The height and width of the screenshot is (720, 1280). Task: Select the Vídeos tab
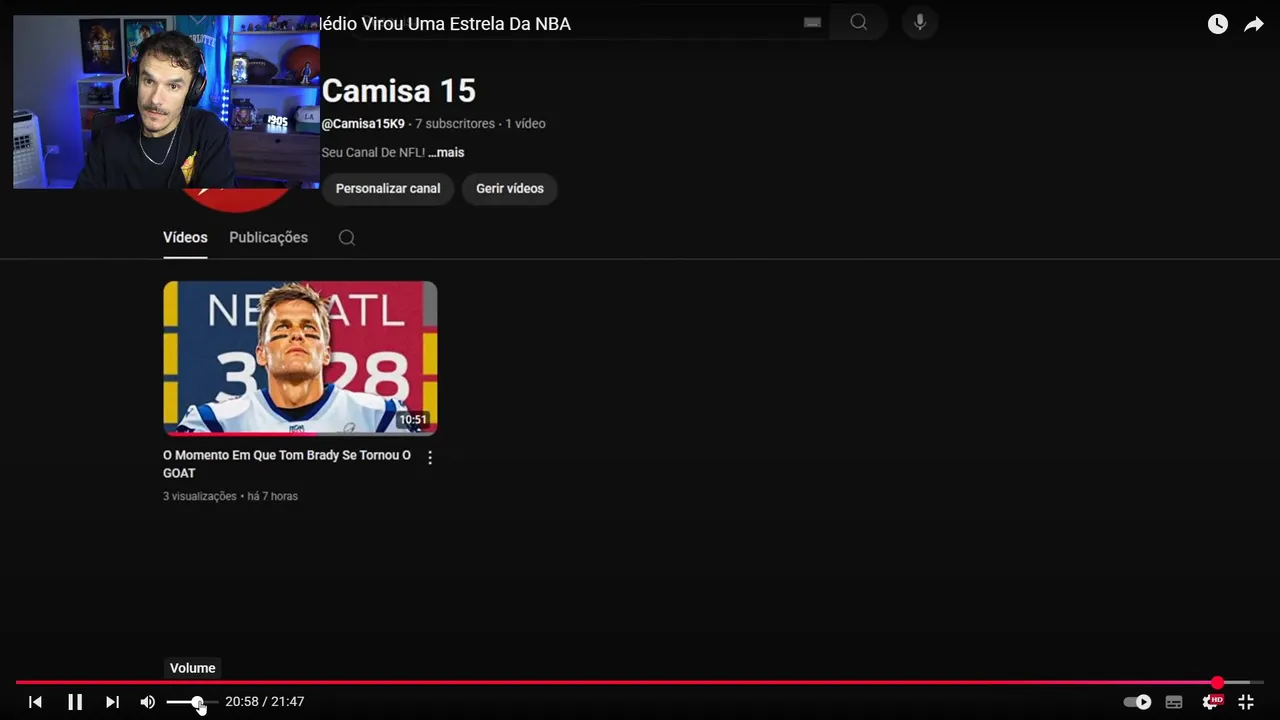[x=185, y=238]
